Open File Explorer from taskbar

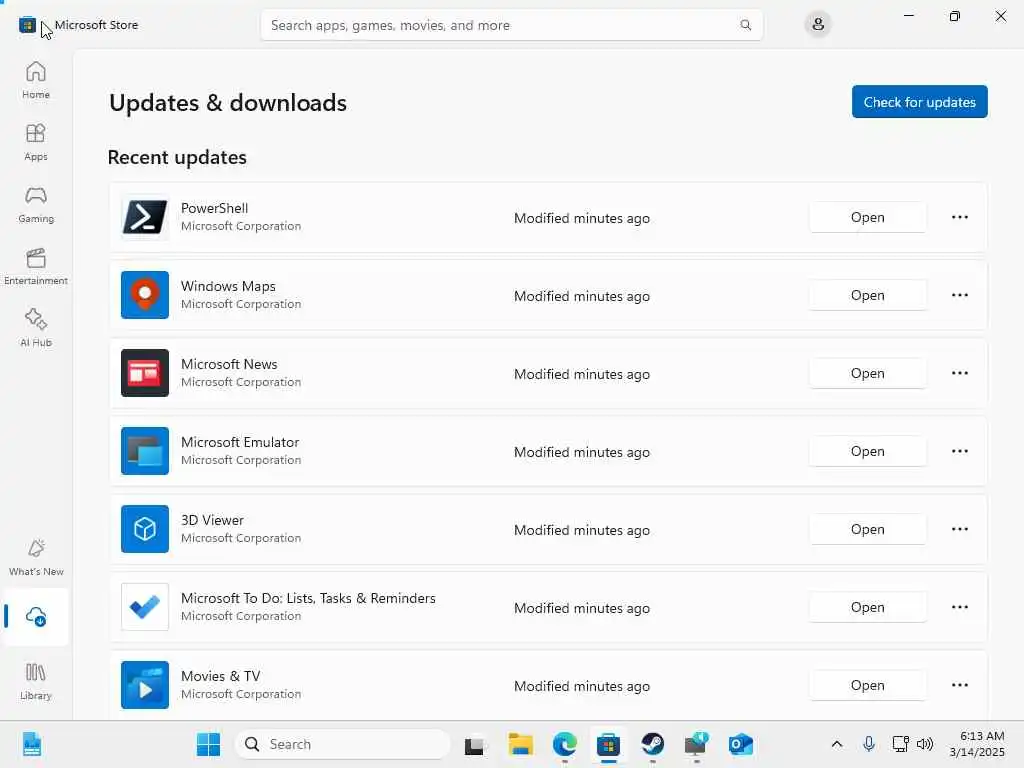[x=520, y=744]
